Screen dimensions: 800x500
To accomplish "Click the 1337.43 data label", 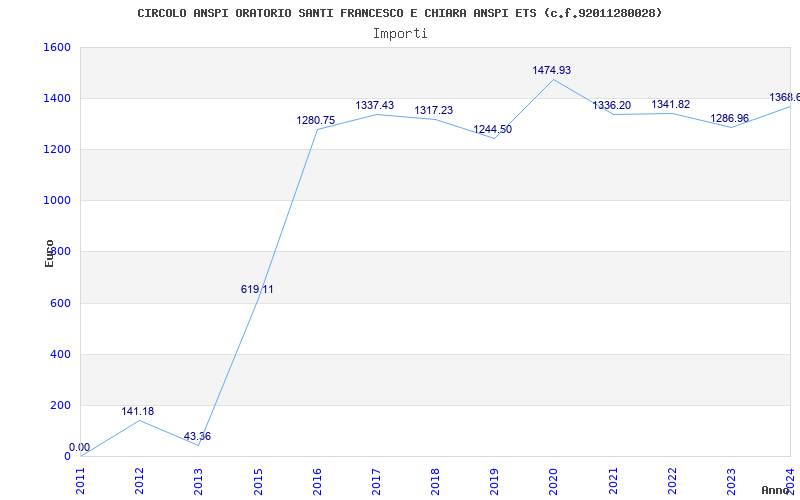I will pos(374,106).
